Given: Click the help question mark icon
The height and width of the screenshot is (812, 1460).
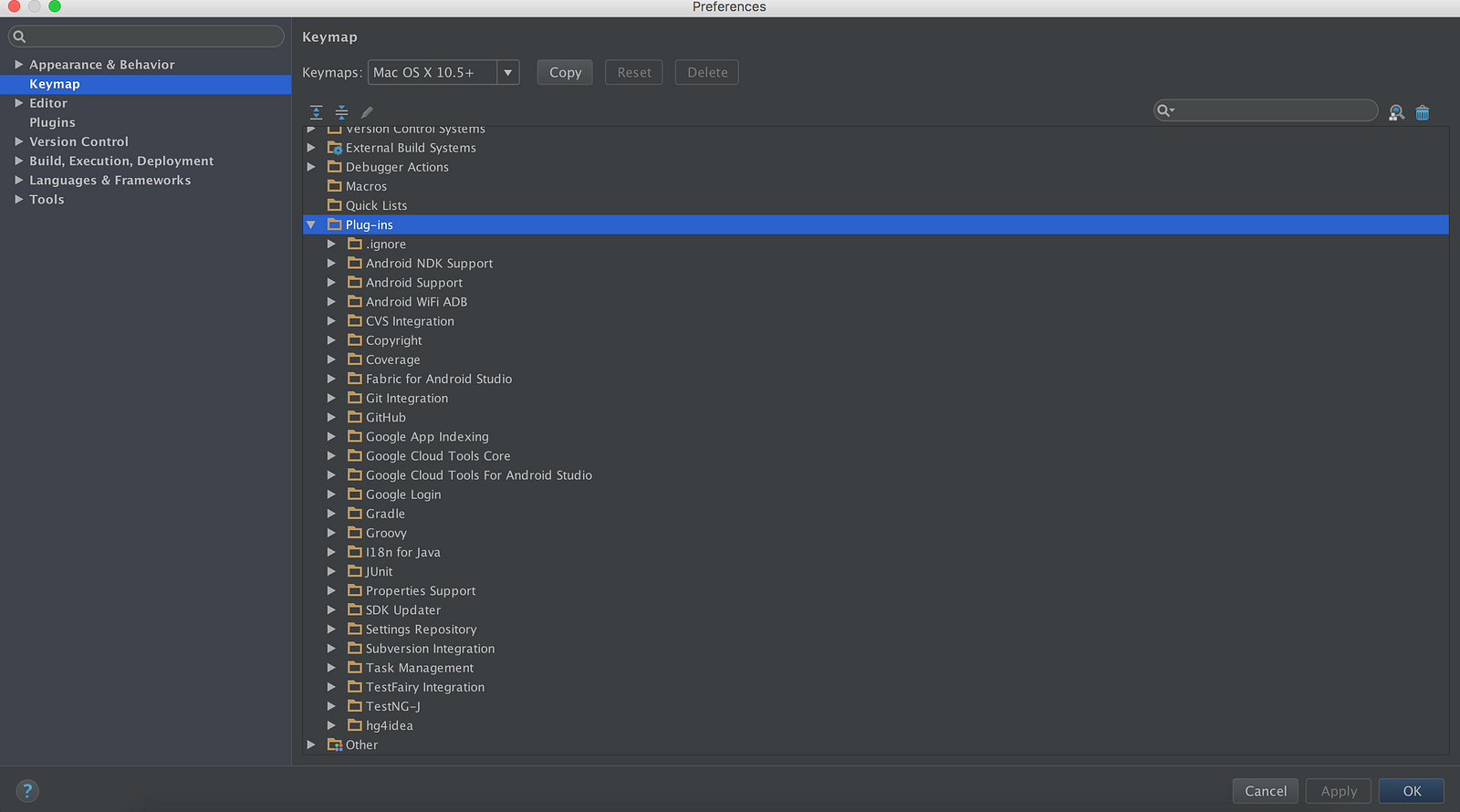Looking at the screenshot, I should click(x=27, y=790).
